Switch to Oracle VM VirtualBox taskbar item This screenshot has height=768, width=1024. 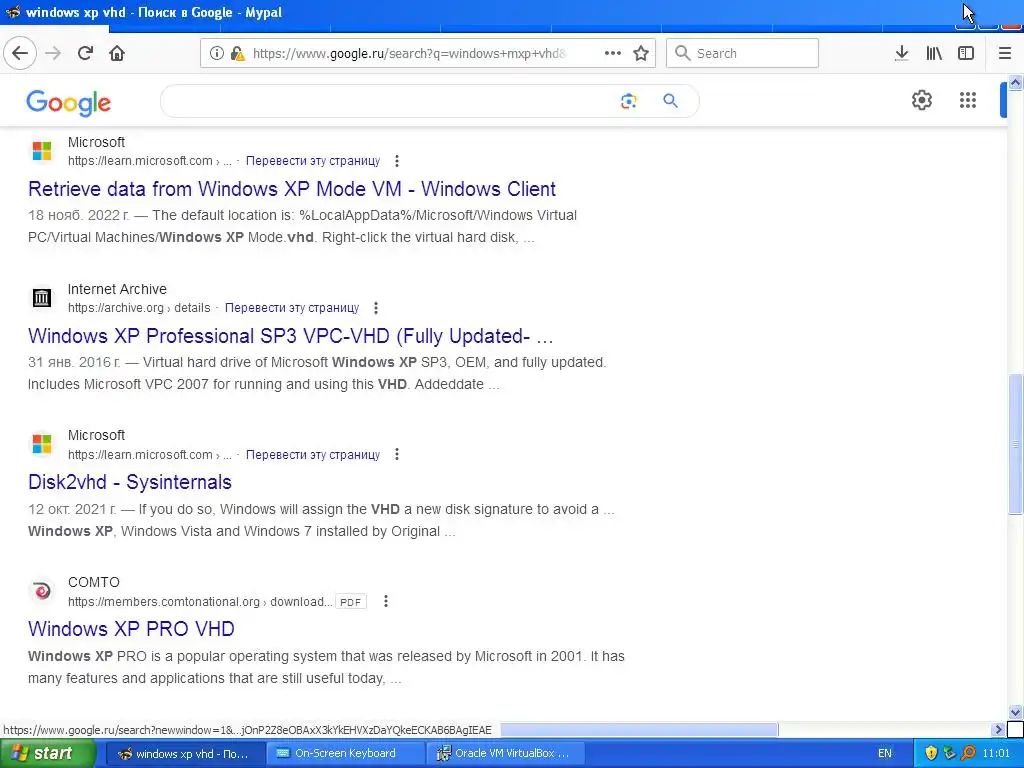pyautogui.click(x=505, y=754)
